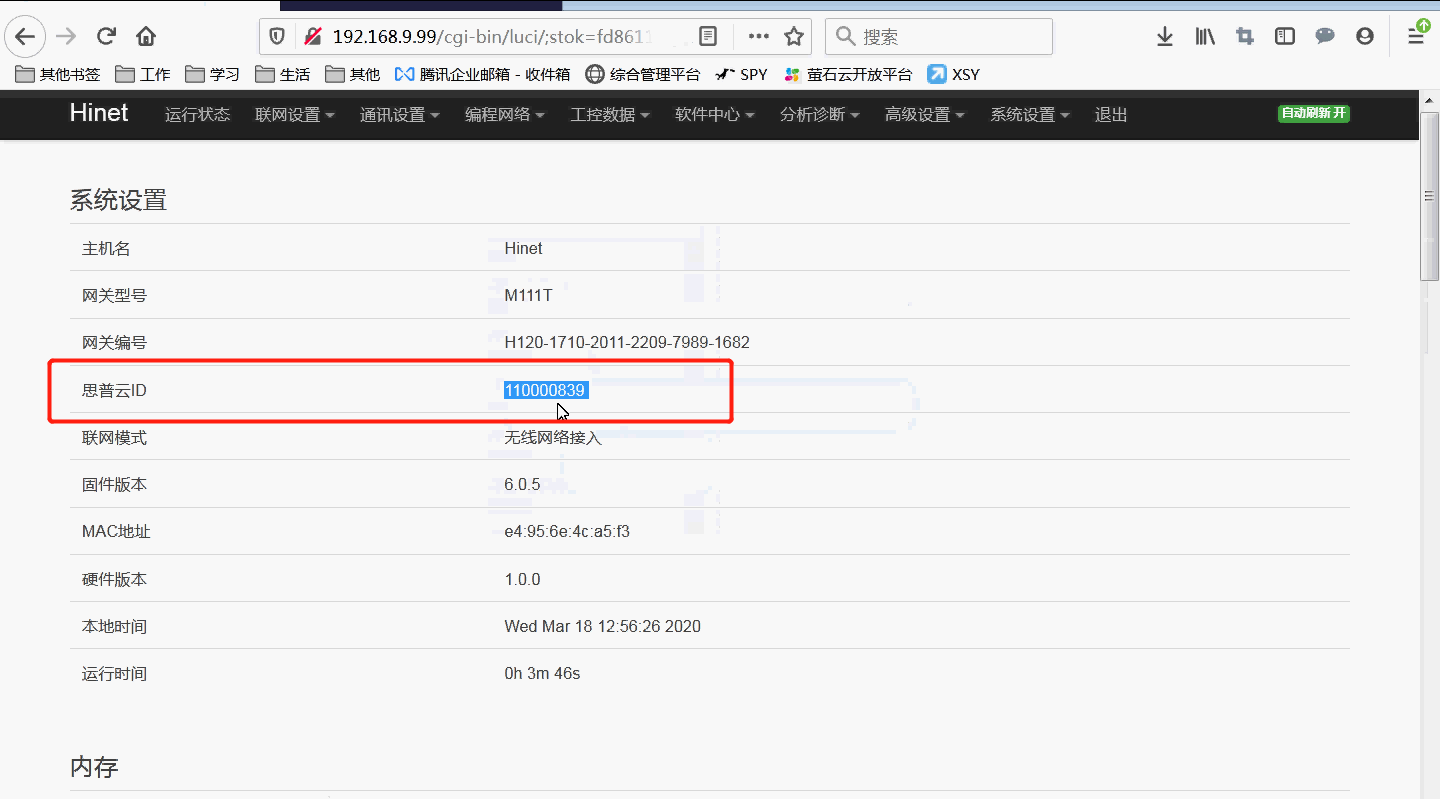Open the library bookshelf icon
Image resolution: width=1440 pixels, height=799 pixels.
[1205, 37]
